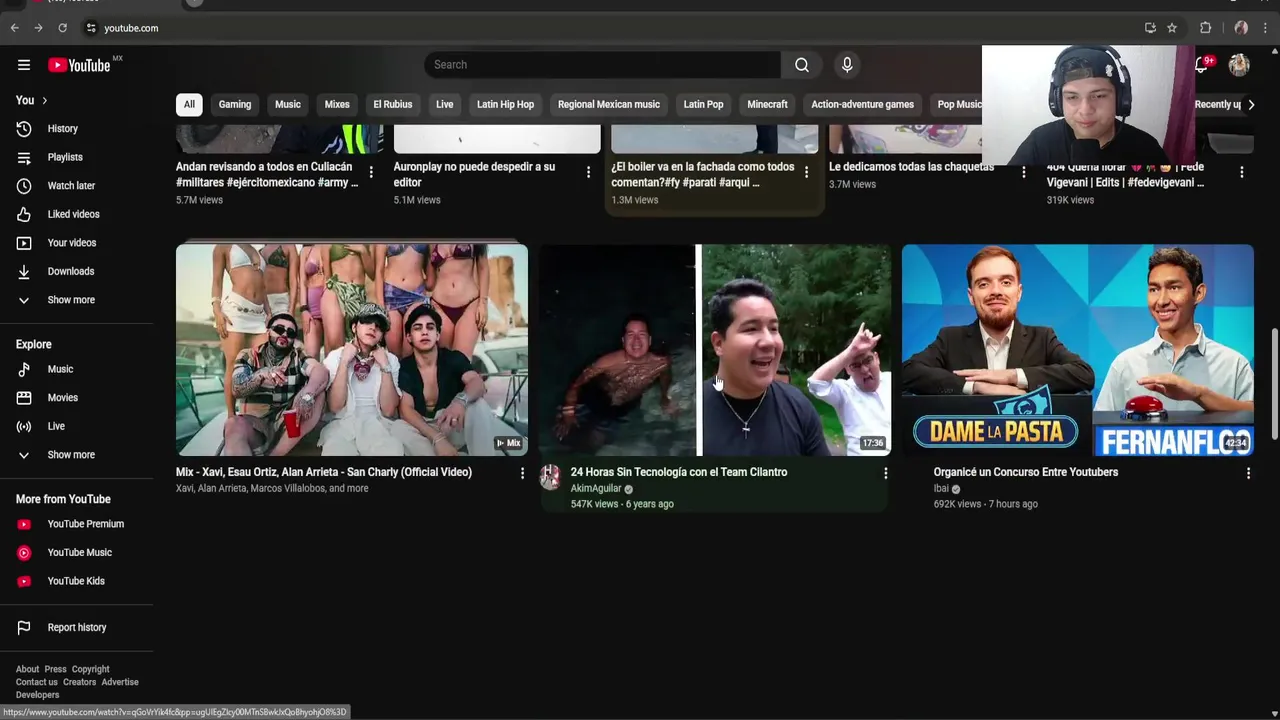
Task: Open Liked videos
Action: point(76,214)
